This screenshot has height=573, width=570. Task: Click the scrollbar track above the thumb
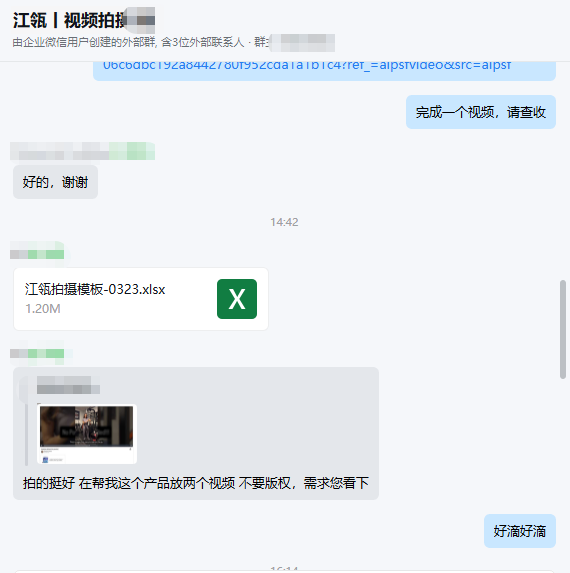point(563,171)
